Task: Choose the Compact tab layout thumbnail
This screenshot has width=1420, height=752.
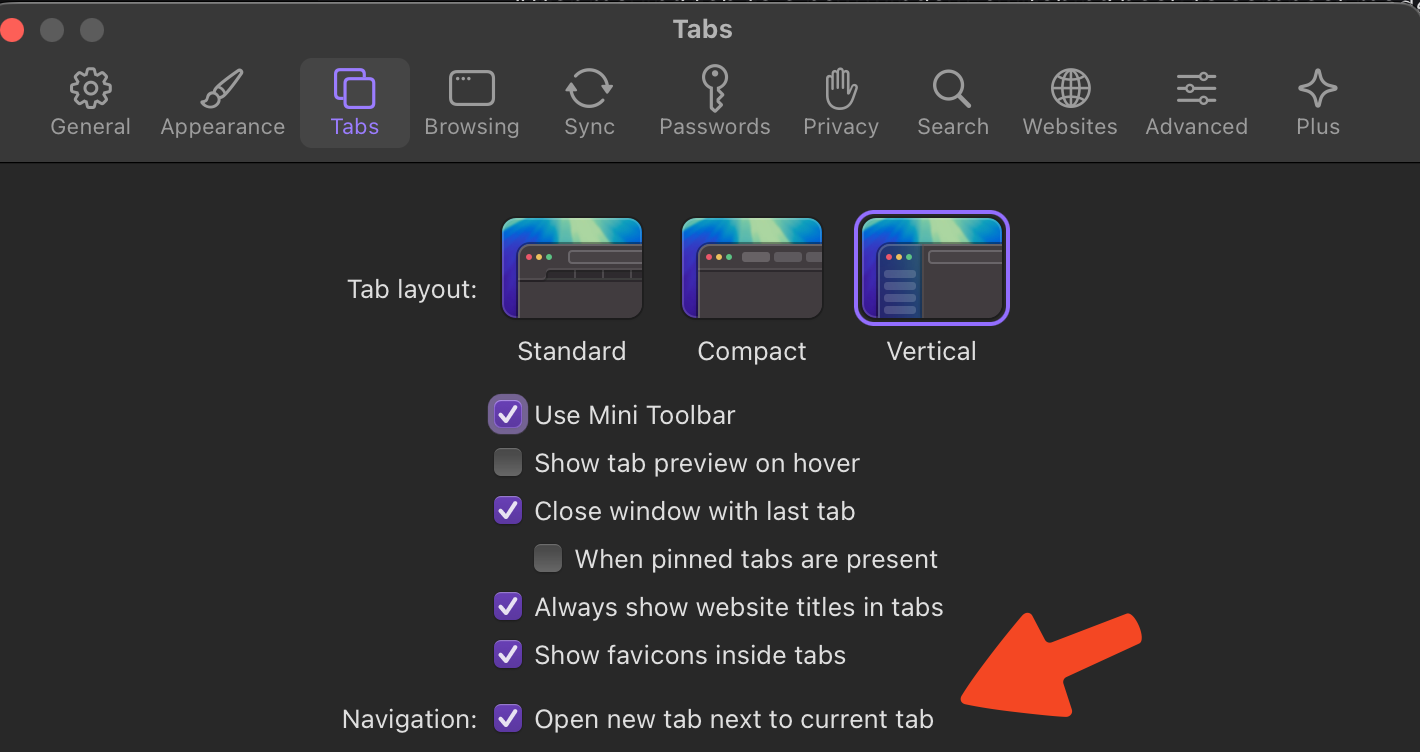Action: tap(752, 269)
